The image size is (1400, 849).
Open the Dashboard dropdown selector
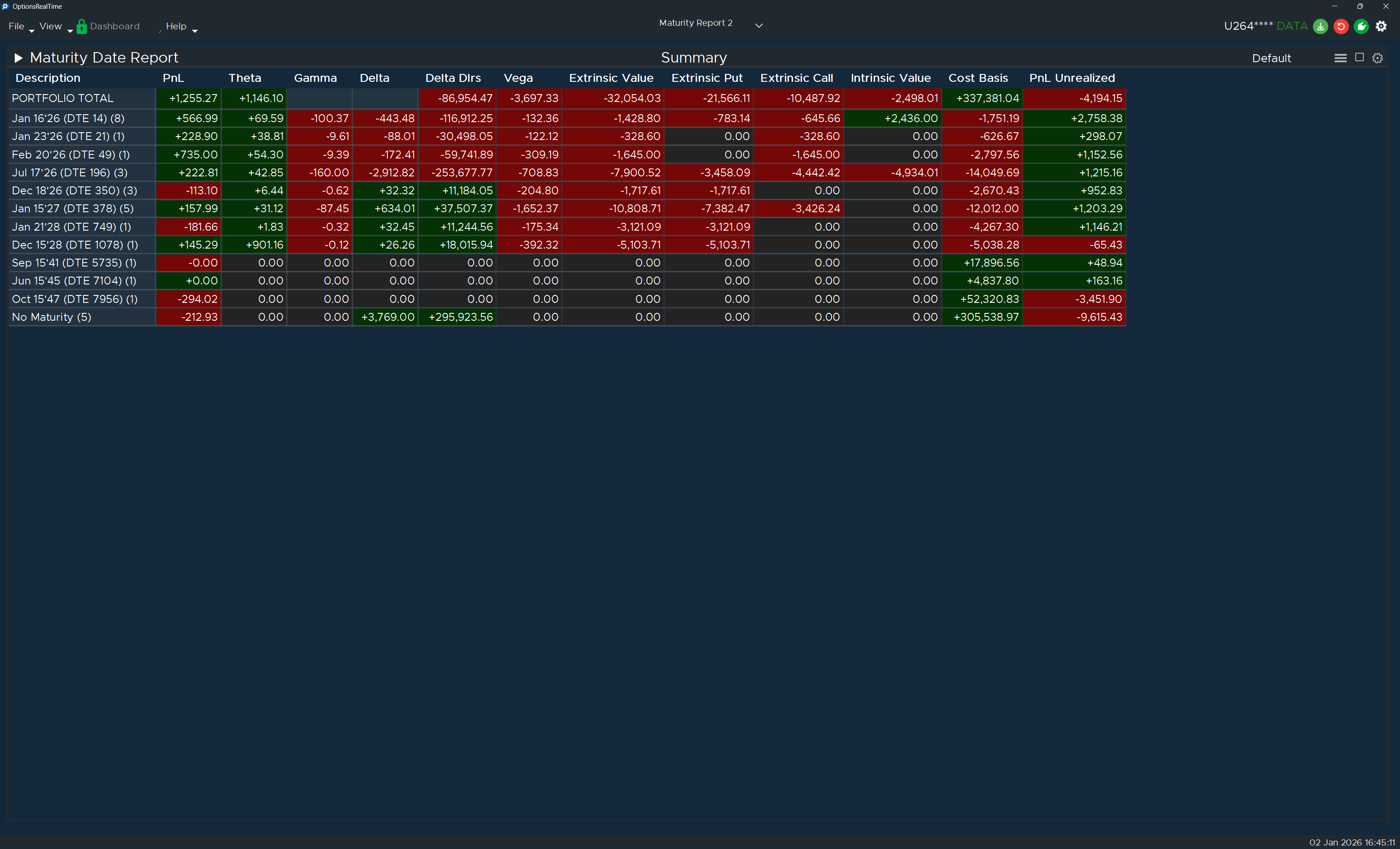[x=115, y=26]
